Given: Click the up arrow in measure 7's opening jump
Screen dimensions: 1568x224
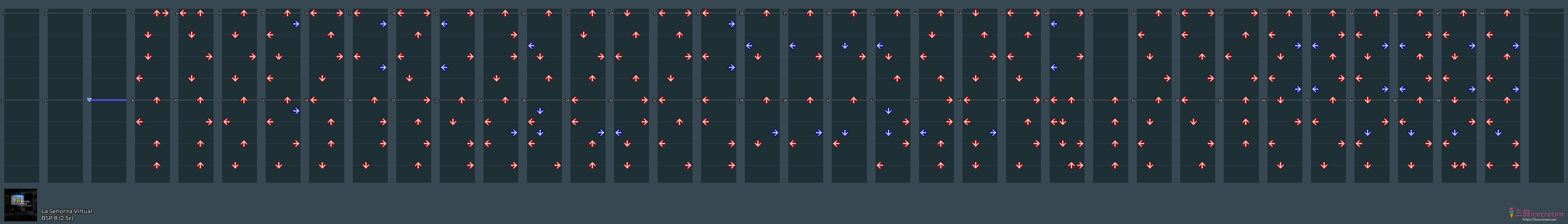Looking at the screenshot, I should 157,13.
